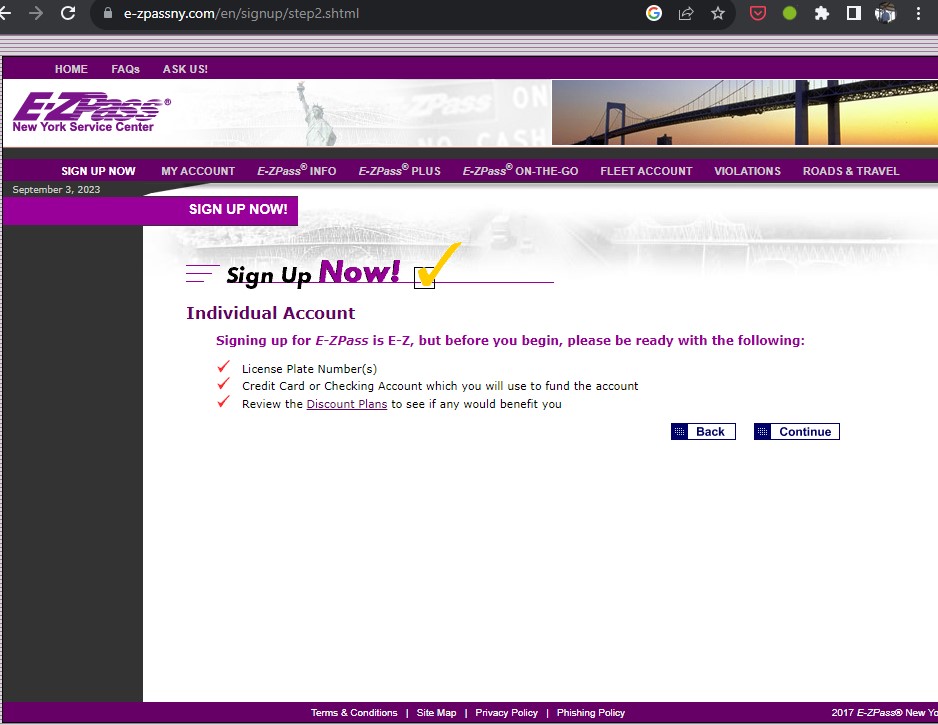The image size is (938, 725).
Task: Open ROADS & TRAVEL menu item
Action: 851,171
